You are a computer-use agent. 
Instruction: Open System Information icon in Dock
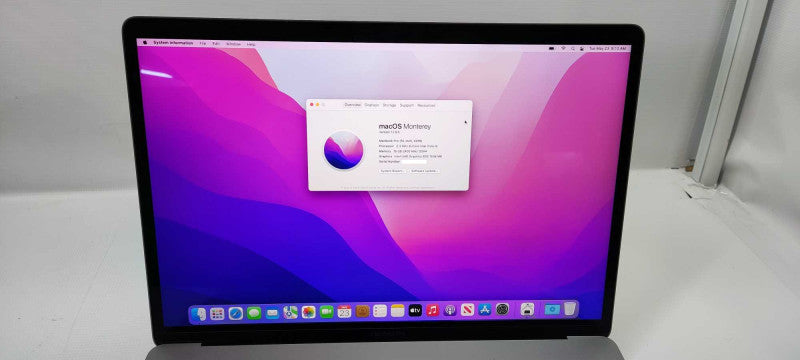pyautogui.click(x=528, y=309)
